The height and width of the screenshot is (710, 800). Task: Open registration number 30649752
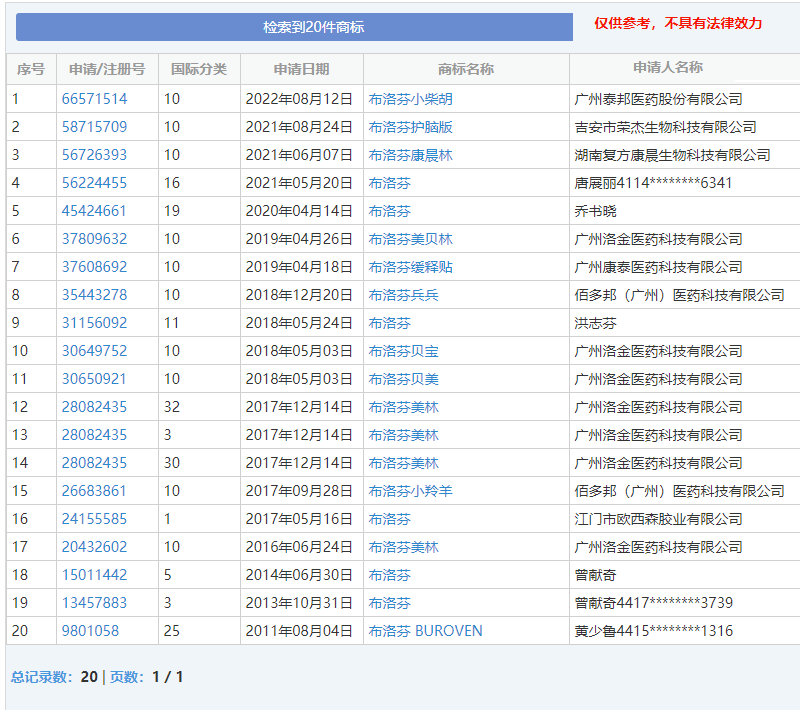click(94, 351)
